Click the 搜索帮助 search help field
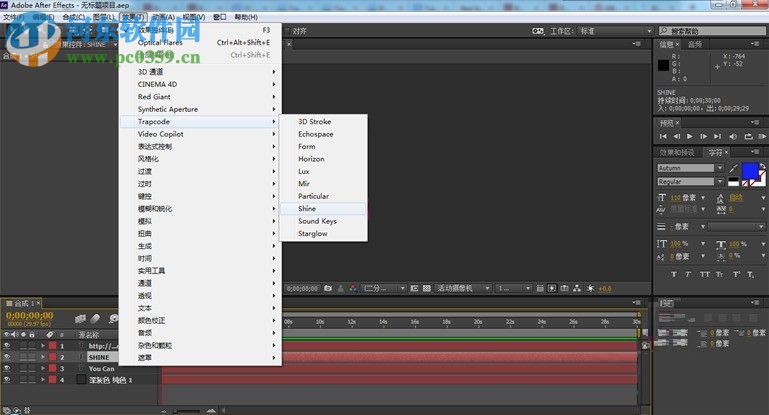769x415 pixels. [712, 31]
